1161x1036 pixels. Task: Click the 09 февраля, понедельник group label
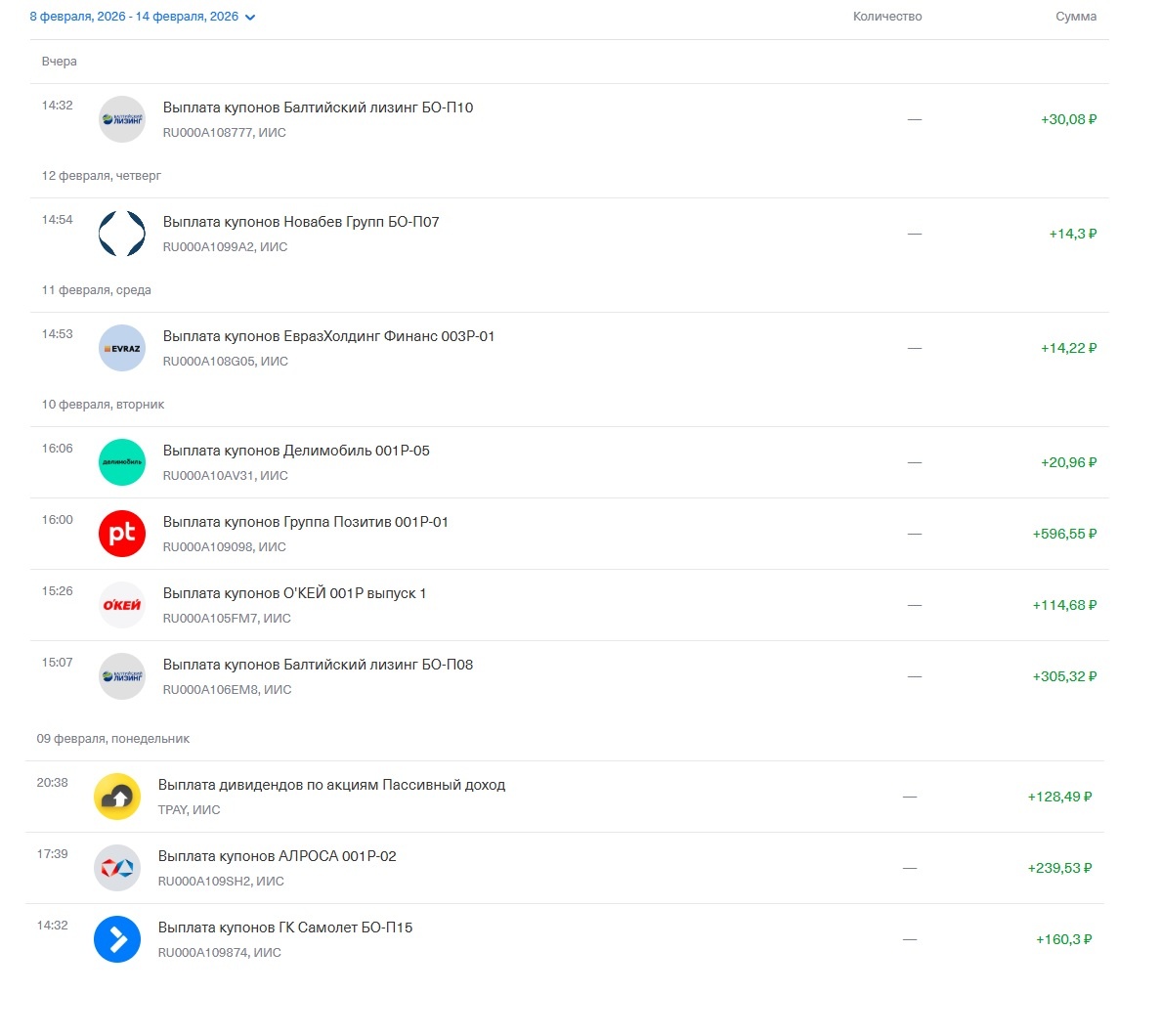[113, 738]
